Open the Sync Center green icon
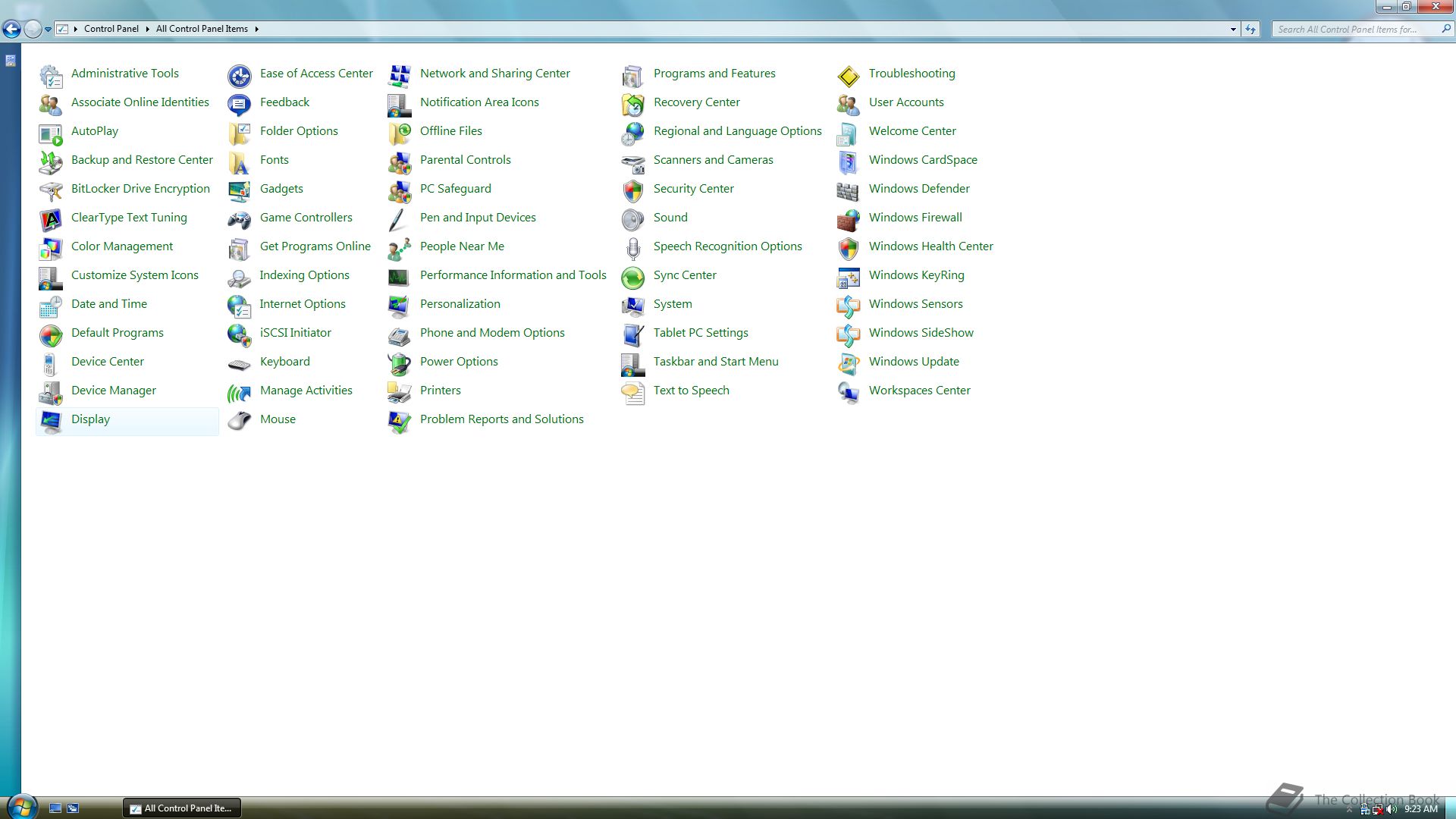This screenshot has height=819, width=1456. point(633,277)
